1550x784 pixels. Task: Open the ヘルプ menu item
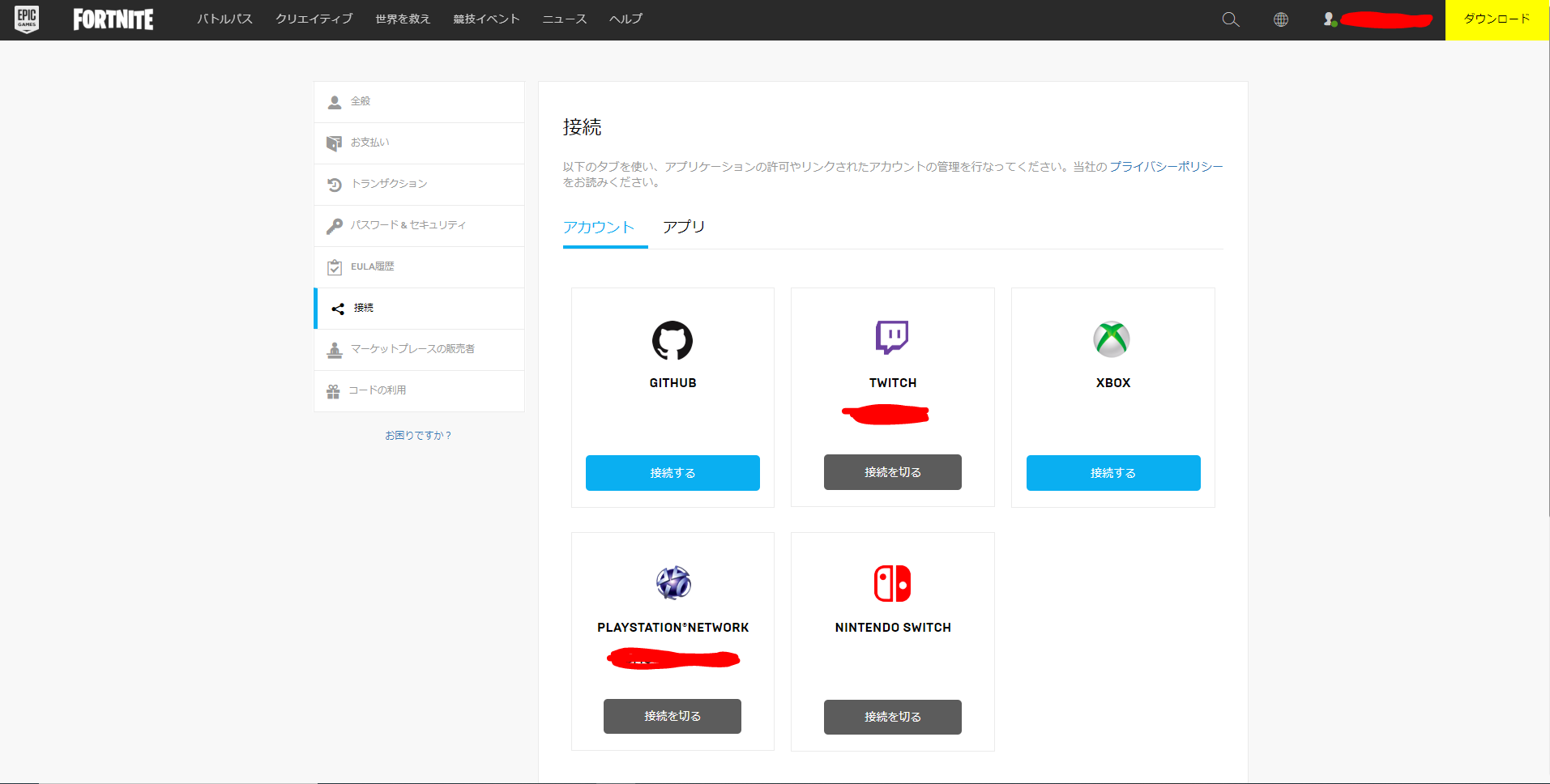pyautogui.click(x=626, y=19)
